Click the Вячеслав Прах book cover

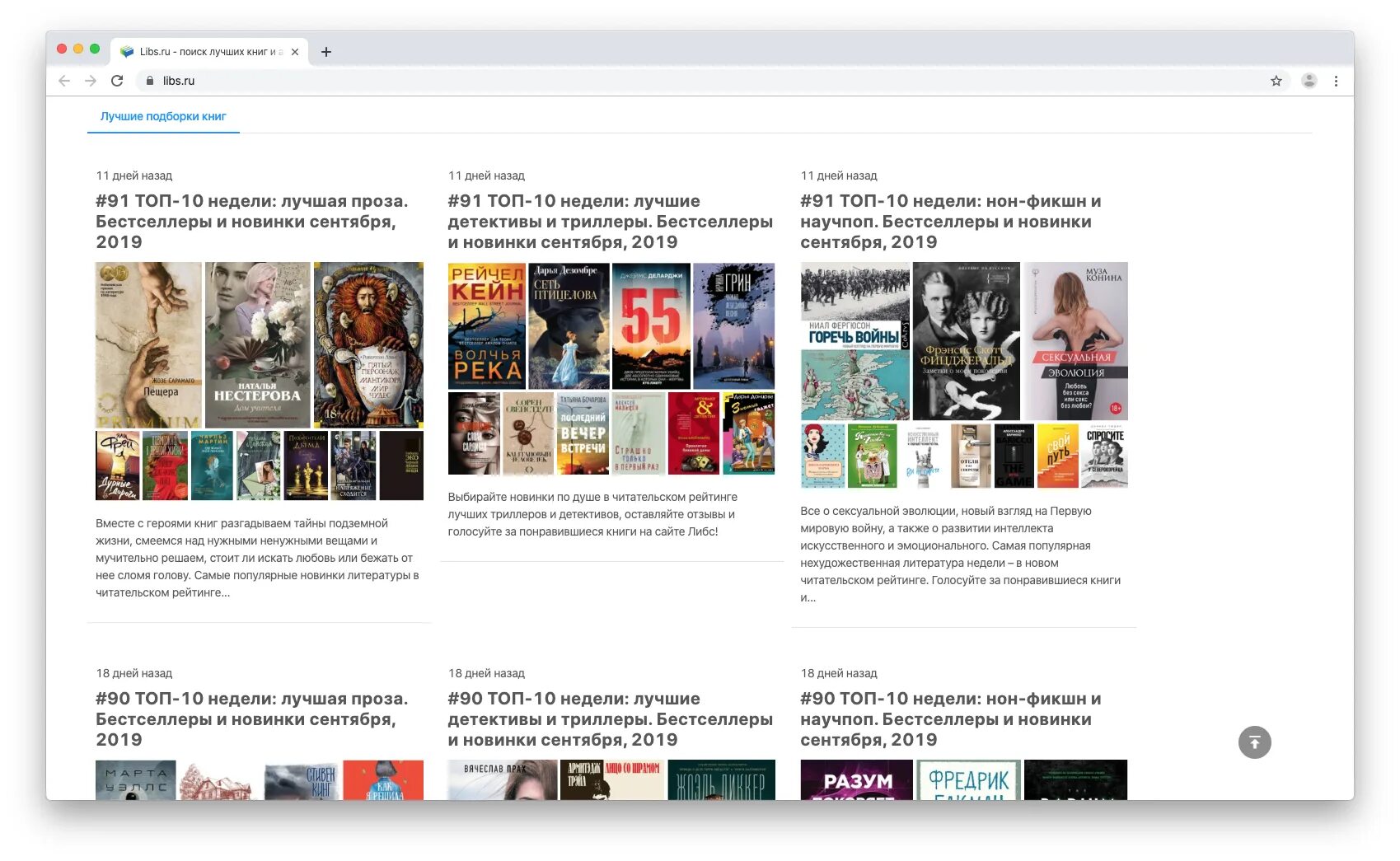503,779
